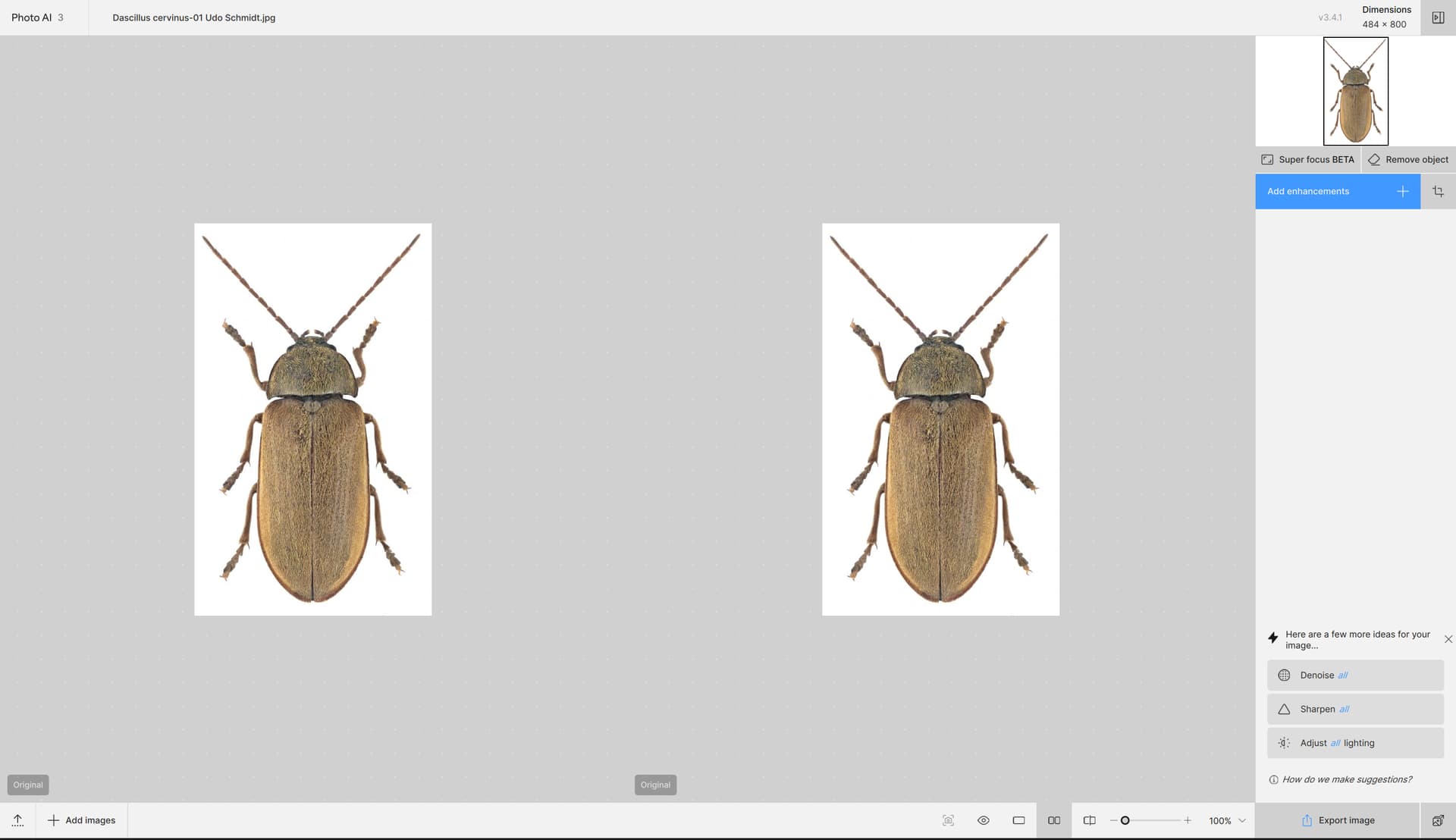Screen dimensions: 1456x840
Task: Click the zoom out minus icon
Action: [1113, 820]
